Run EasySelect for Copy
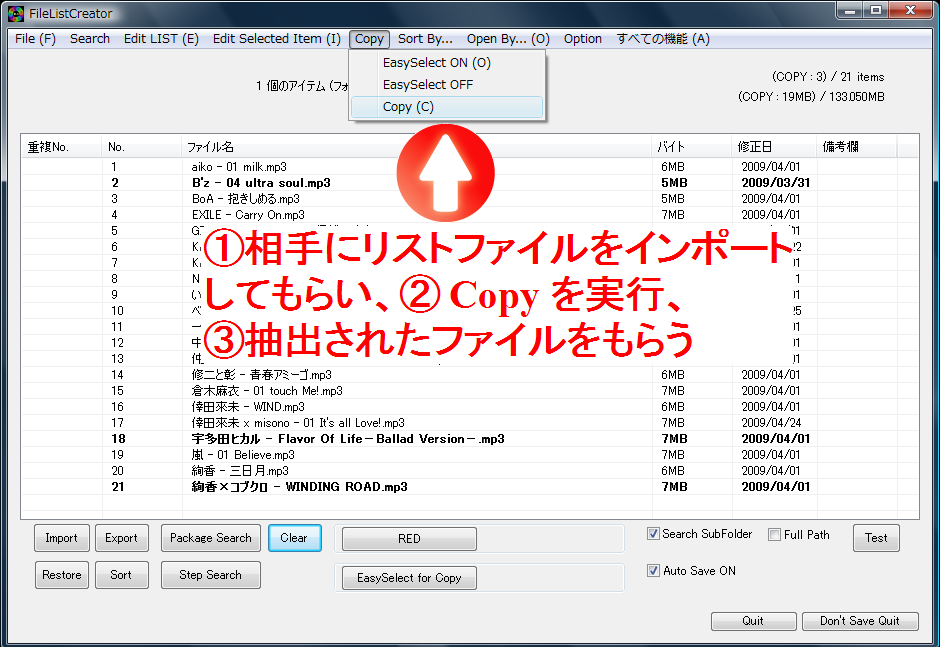Viewport: 940px width, 651px height. click(408, 577)
